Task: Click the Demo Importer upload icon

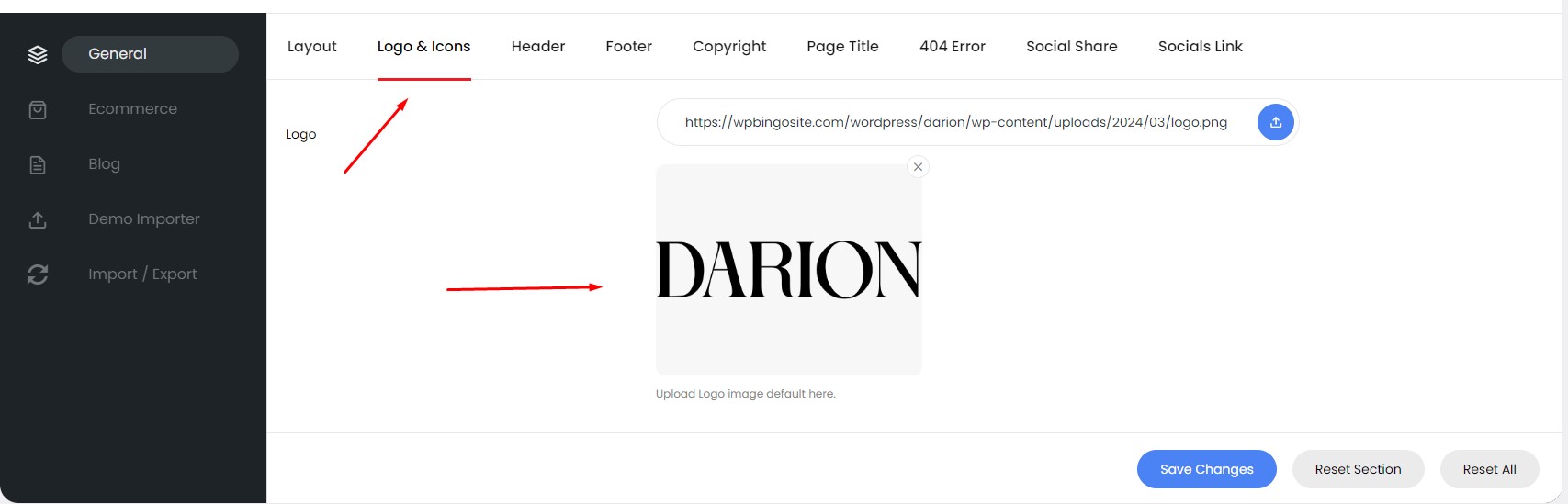Action: tap(38, 219)
